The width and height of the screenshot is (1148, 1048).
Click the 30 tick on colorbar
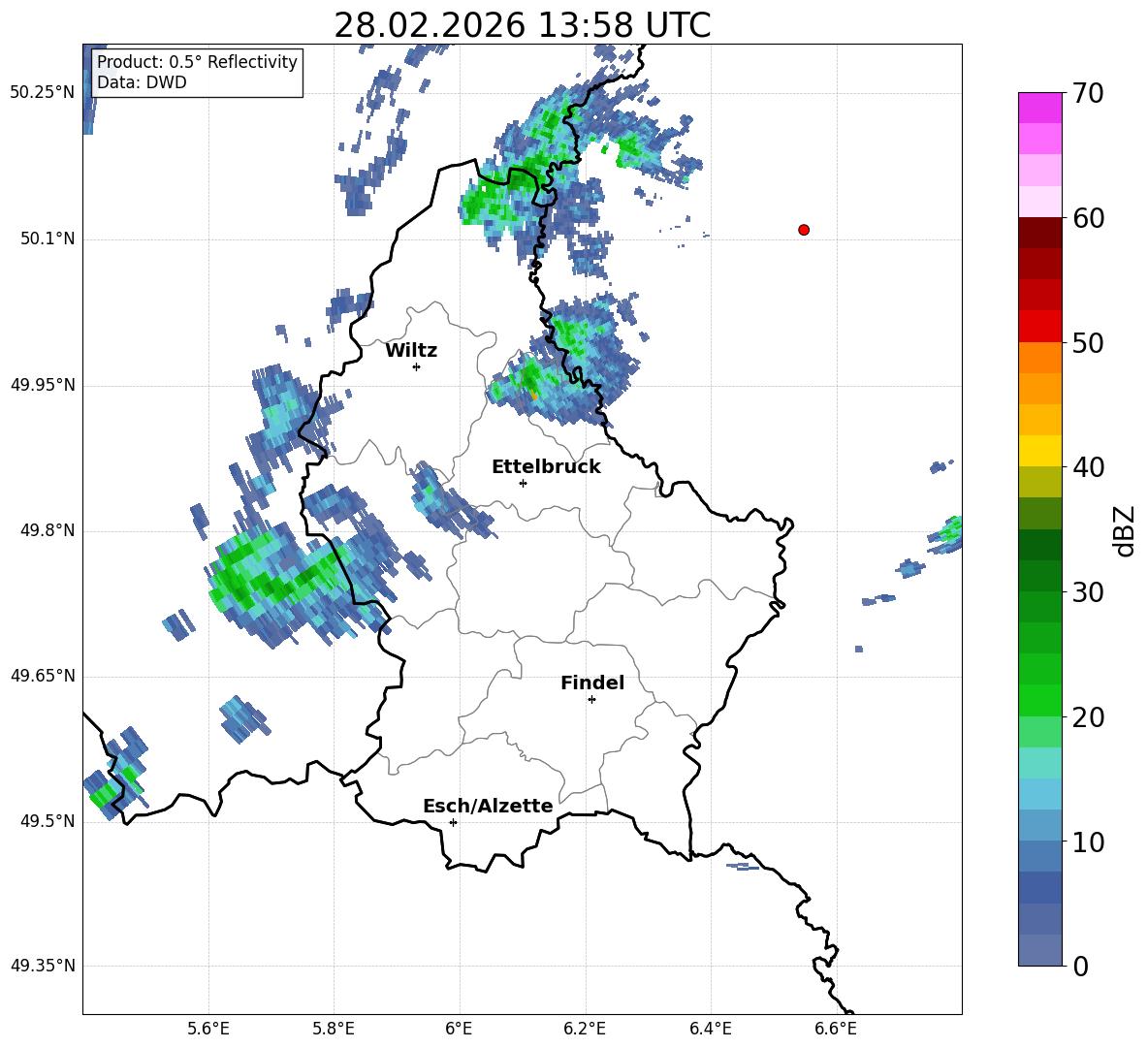pyautogui.click(x=1087, y=592)
